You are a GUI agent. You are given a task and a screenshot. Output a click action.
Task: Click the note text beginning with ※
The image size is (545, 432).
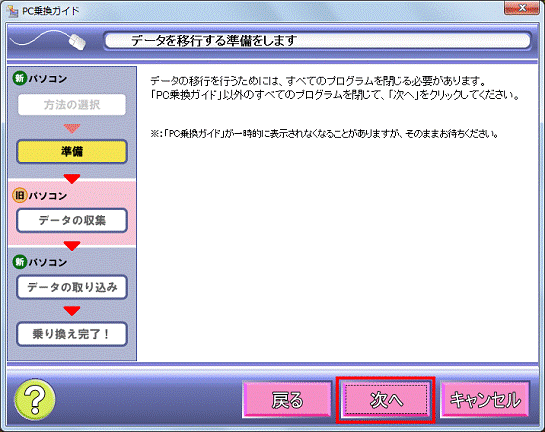324,133
